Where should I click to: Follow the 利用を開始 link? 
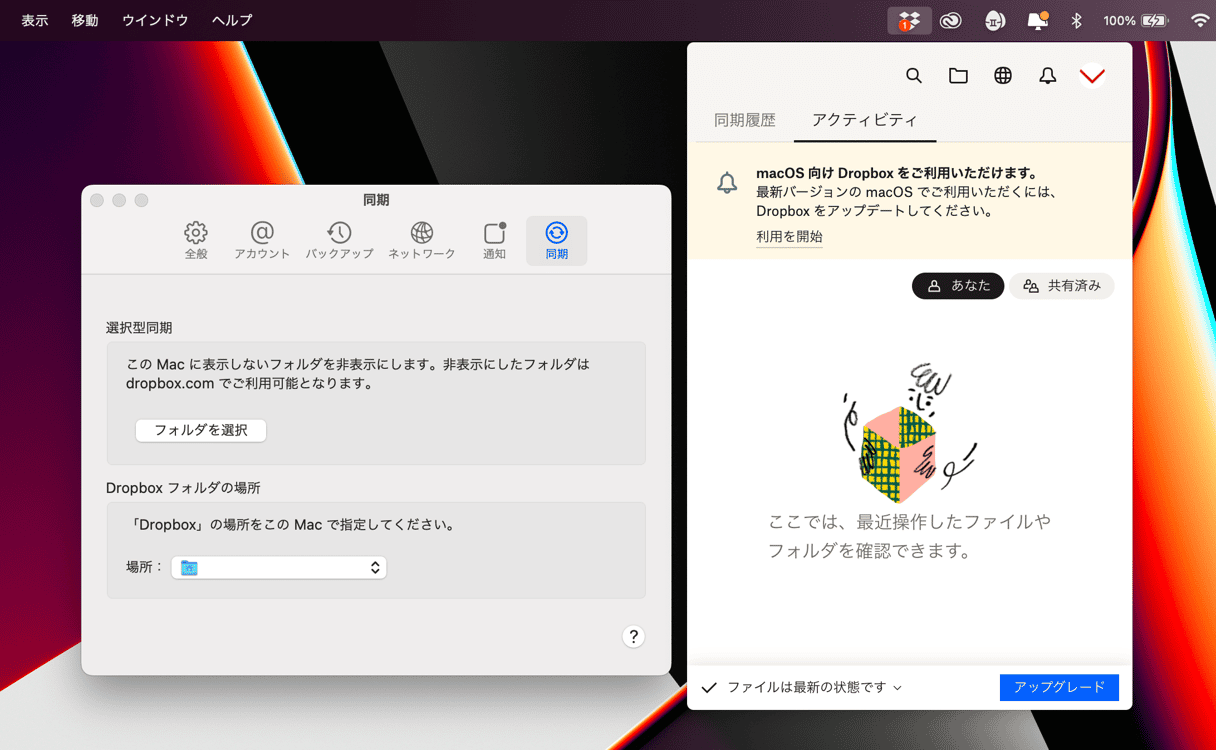[789, 237]
